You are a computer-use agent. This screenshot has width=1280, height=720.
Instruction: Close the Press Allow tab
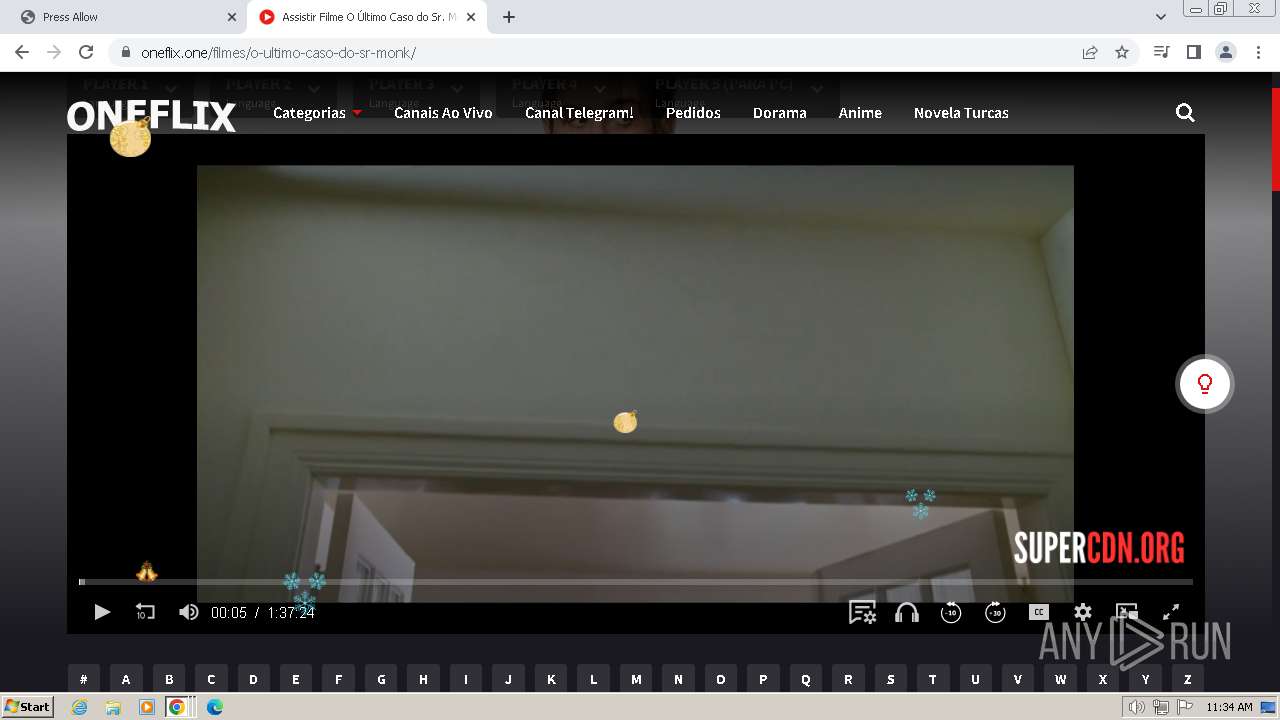click(232, 17)
